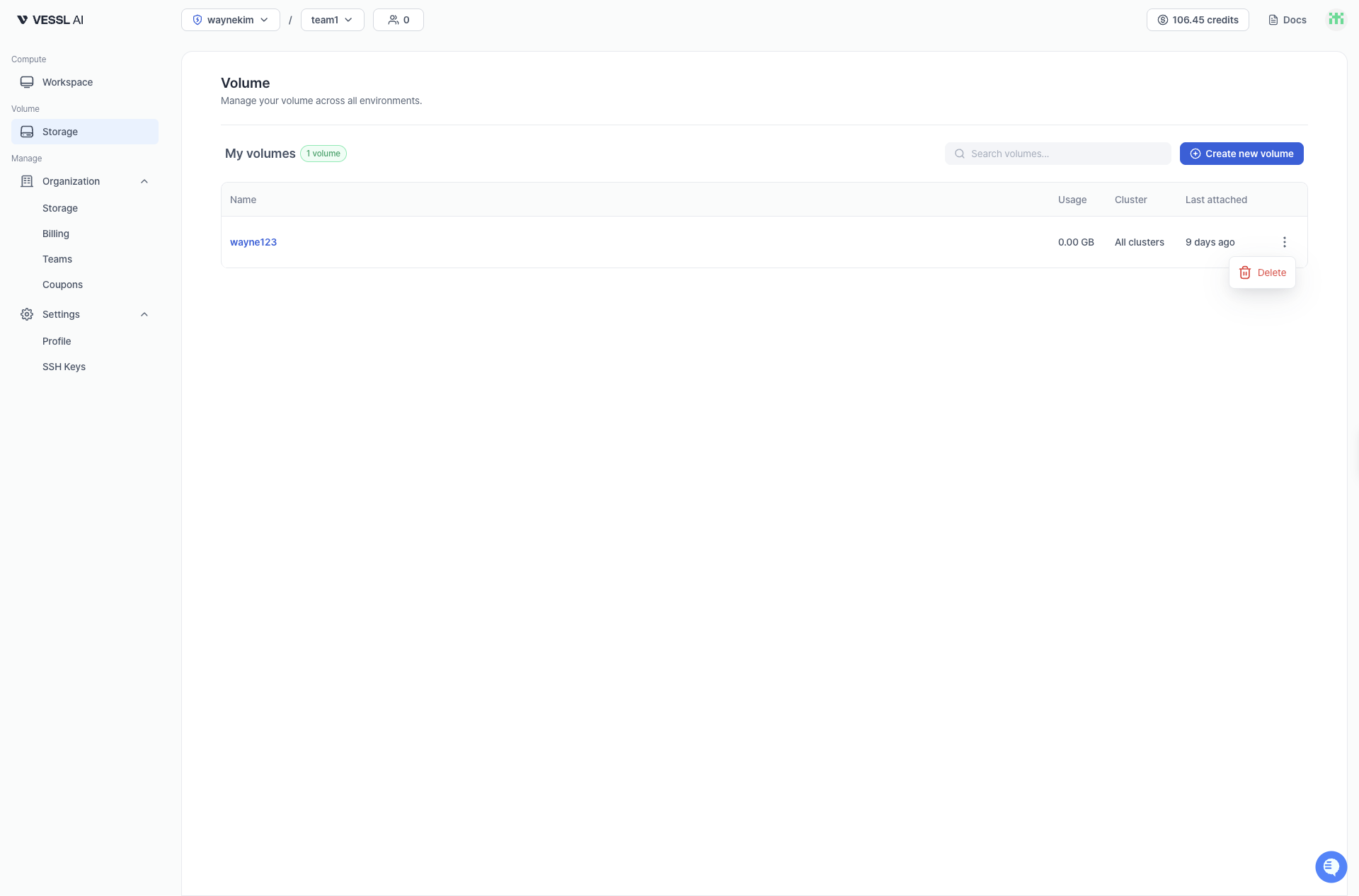Collapse the Settings section

[x=144, y=314]
